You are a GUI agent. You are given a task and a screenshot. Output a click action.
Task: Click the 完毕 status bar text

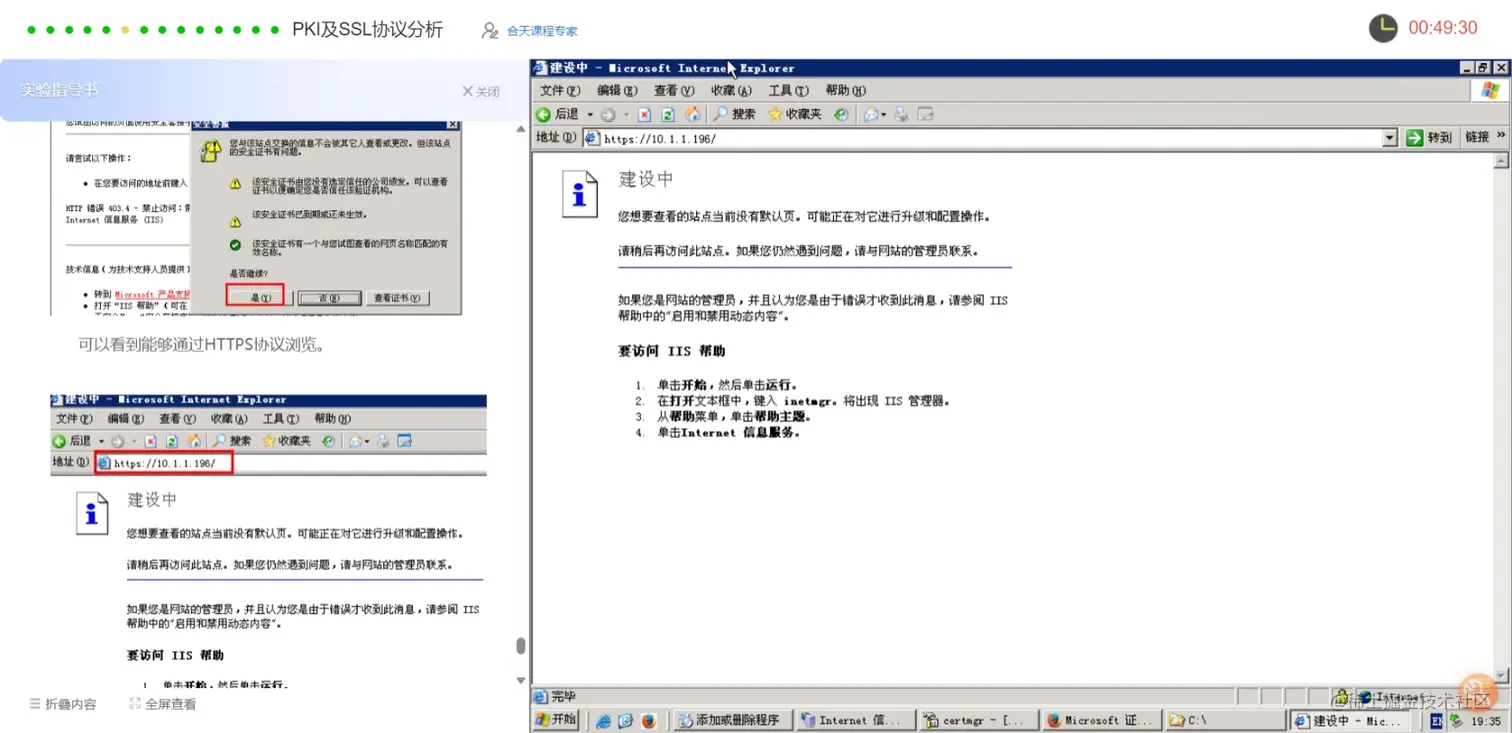(563, 696)
